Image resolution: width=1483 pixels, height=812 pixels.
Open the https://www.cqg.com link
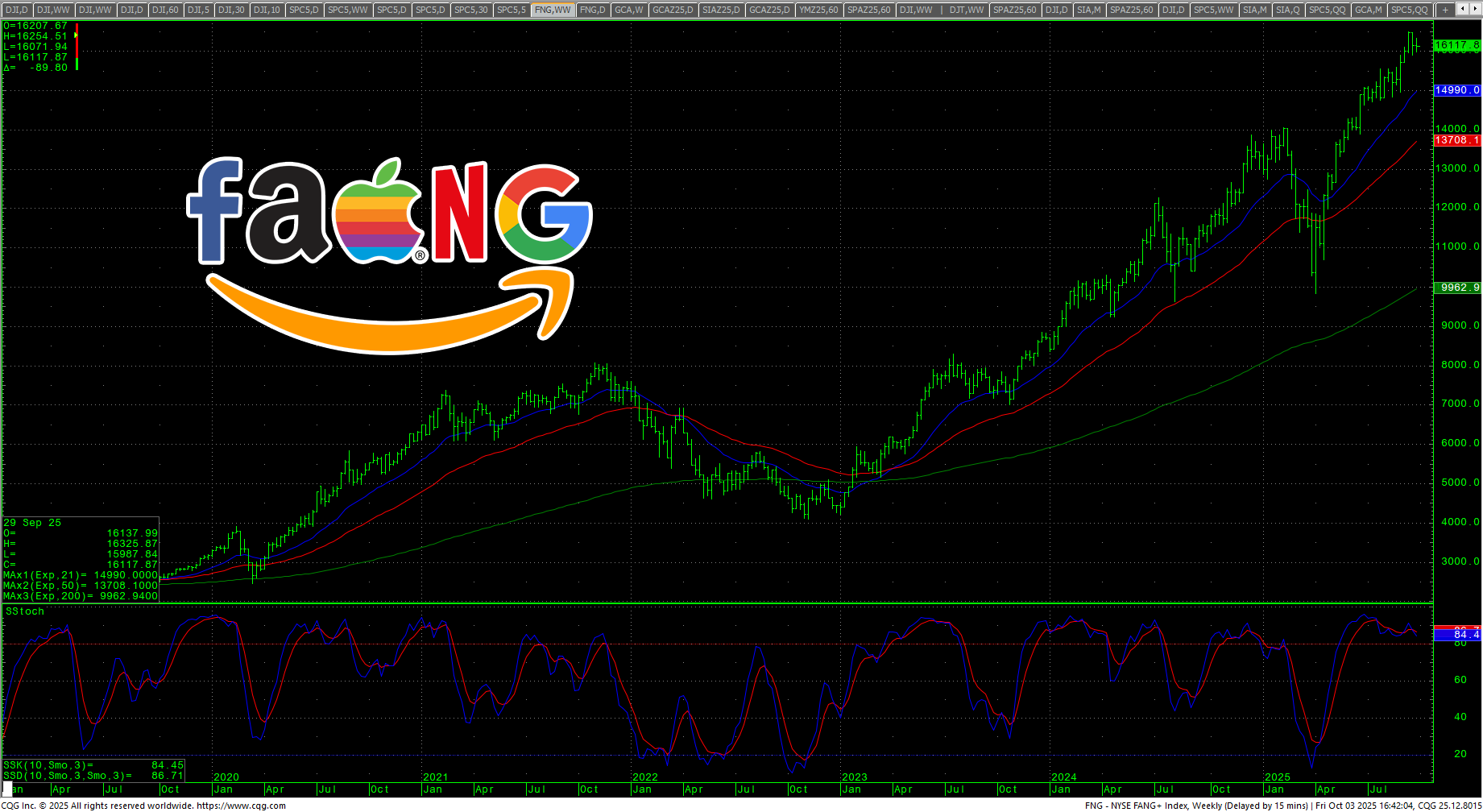(x=241, y=806)
